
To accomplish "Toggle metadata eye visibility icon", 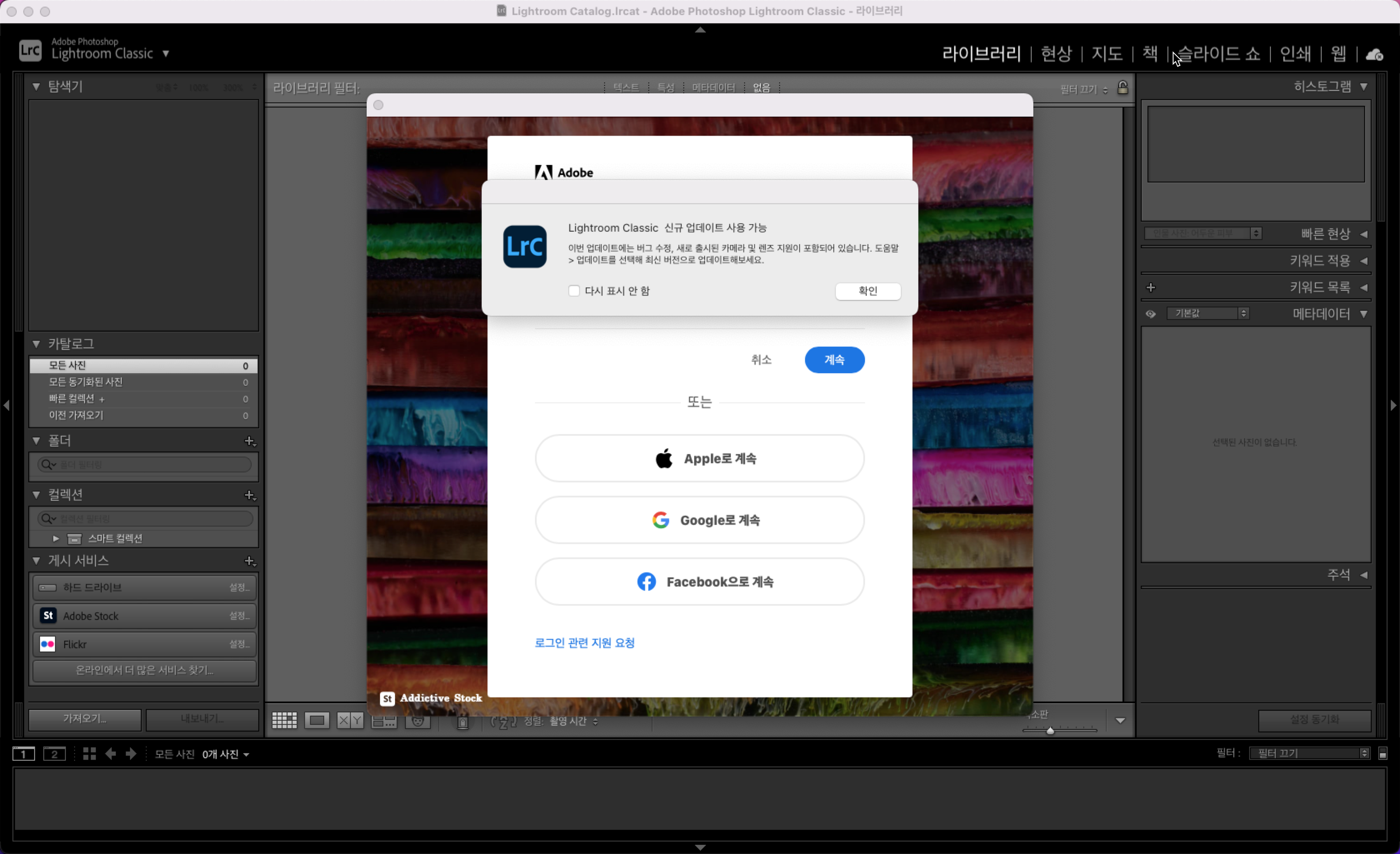I will tap(1150, 314).
